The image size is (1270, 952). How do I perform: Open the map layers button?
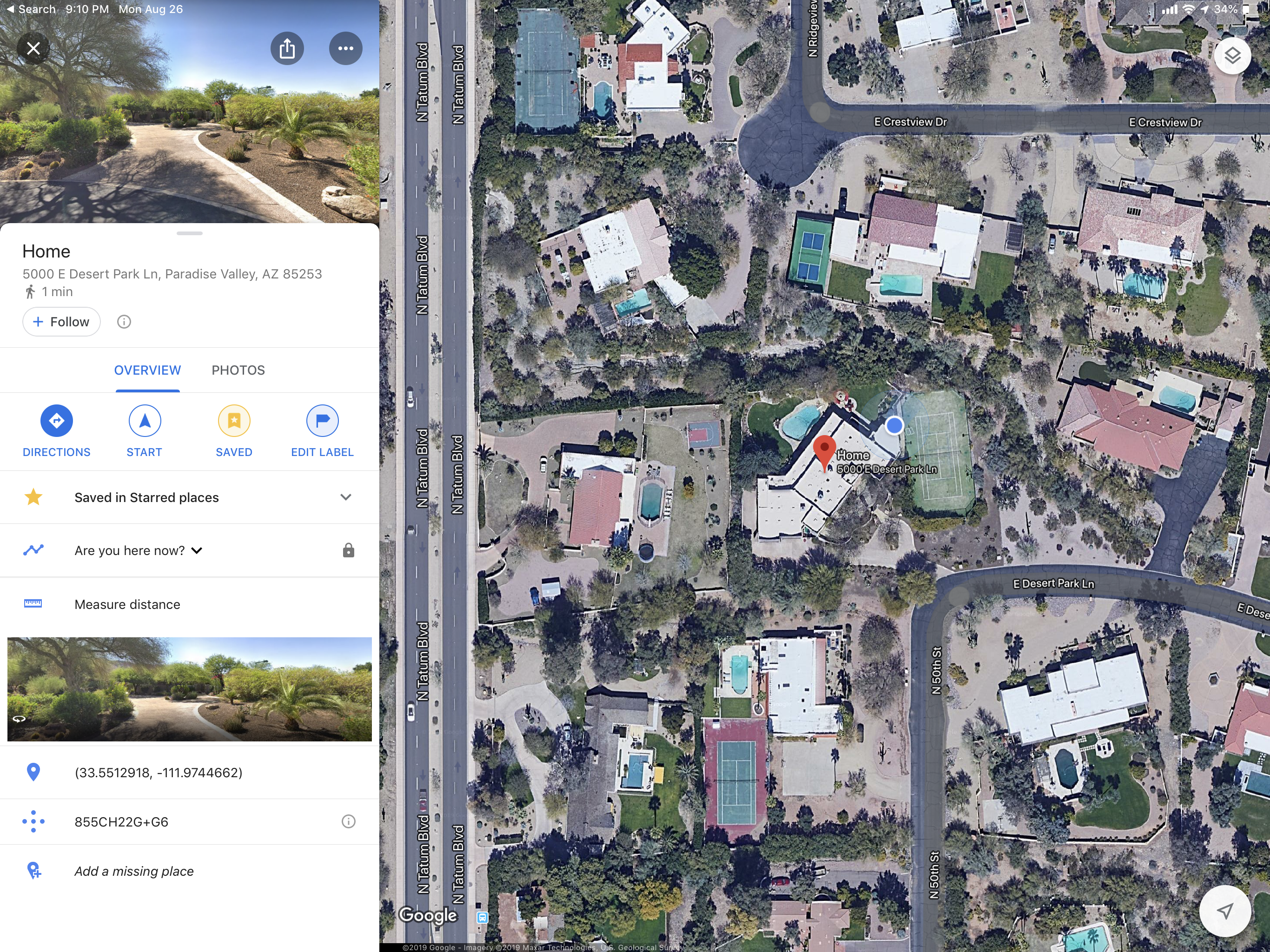tap(1232, 56)
